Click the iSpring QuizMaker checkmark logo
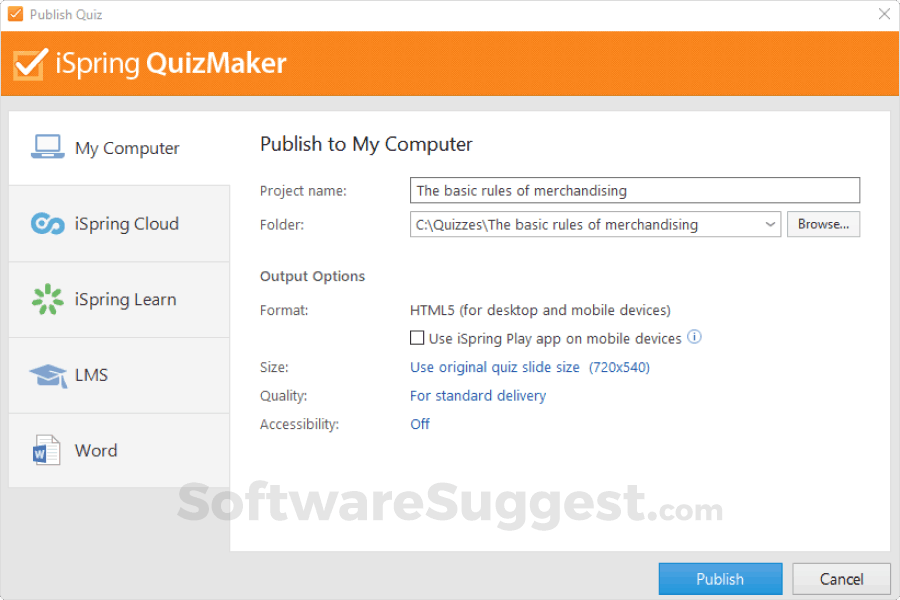The image size is (900, 600). point(29,63)
